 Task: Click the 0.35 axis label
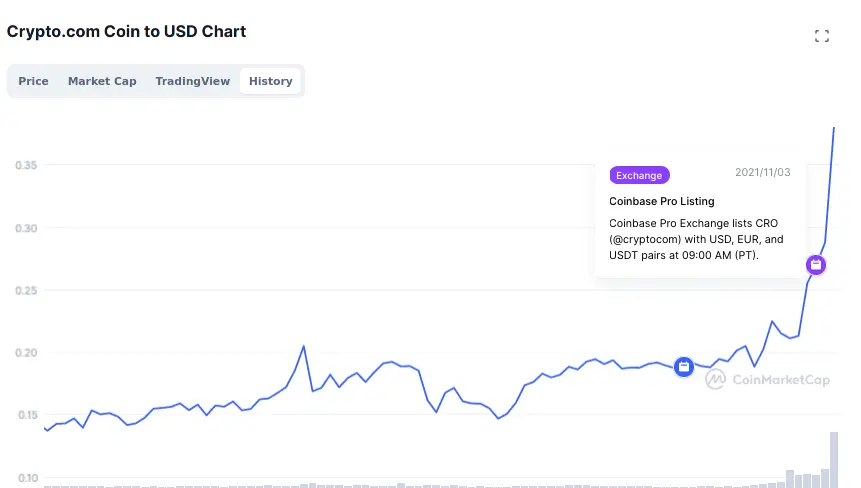26,165
